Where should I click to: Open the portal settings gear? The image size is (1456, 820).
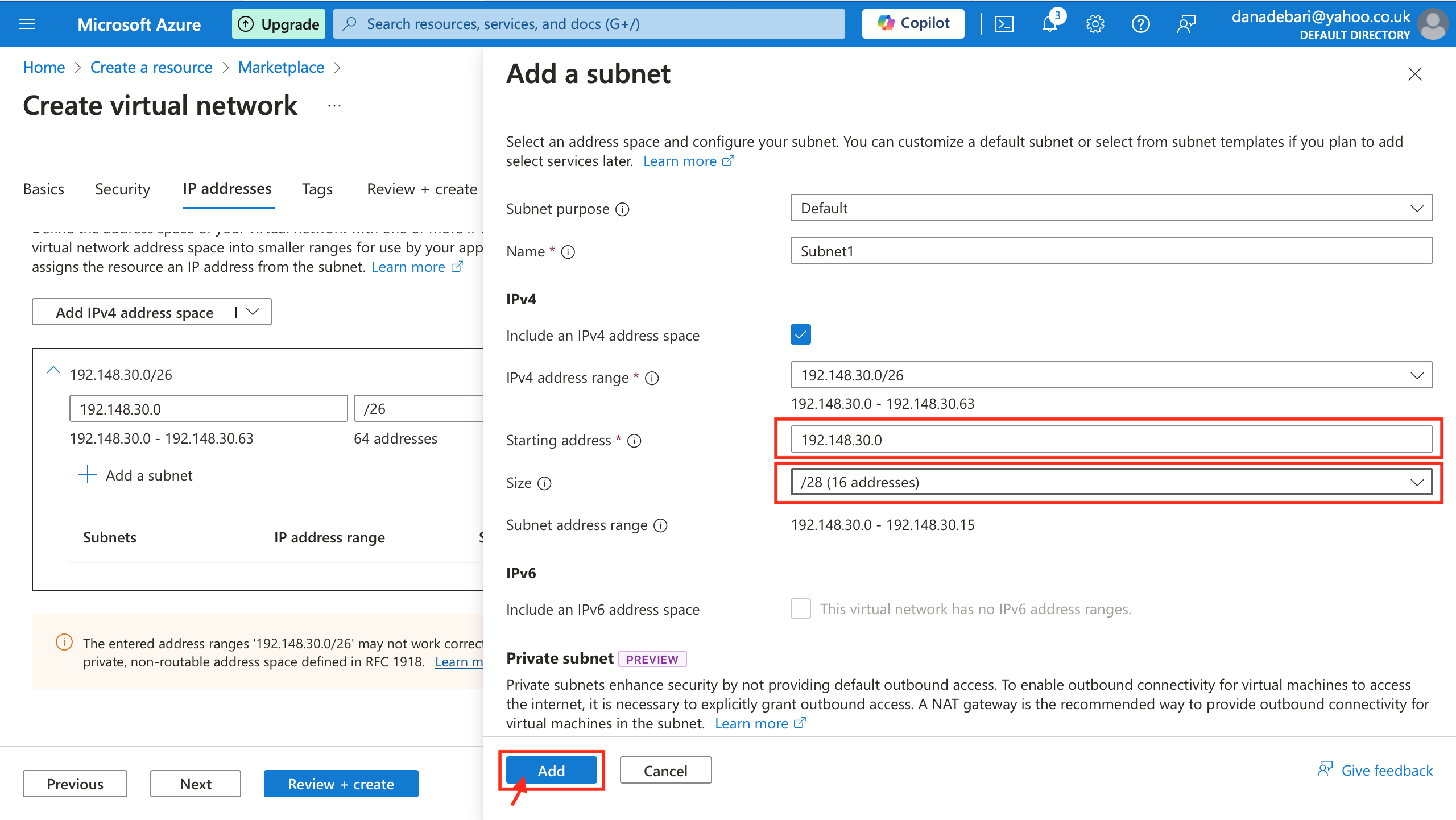tap(1095, 24)
